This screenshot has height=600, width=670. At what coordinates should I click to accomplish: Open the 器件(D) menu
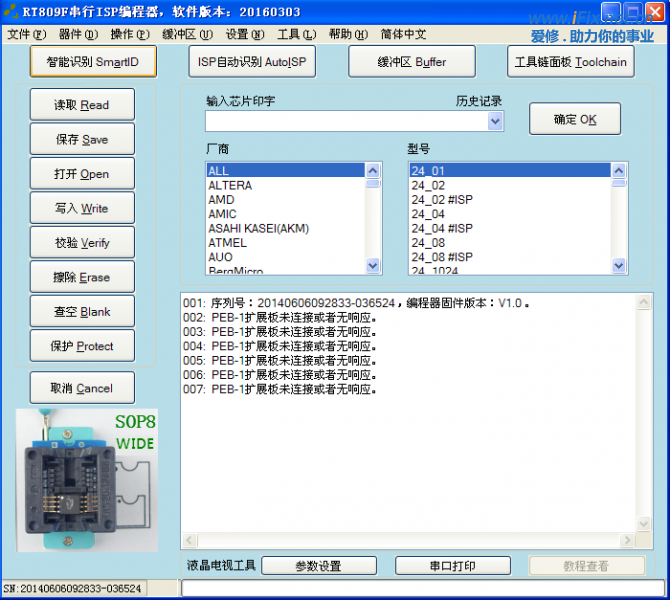pos(79,34)
